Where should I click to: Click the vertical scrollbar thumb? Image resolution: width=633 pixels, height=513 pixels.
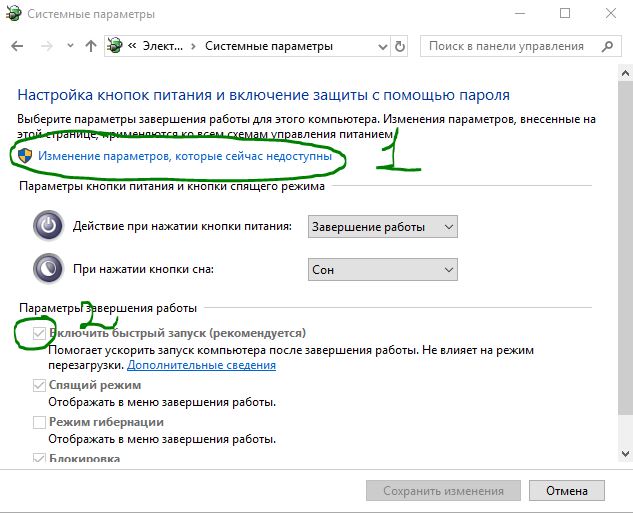tap(625, 247)
